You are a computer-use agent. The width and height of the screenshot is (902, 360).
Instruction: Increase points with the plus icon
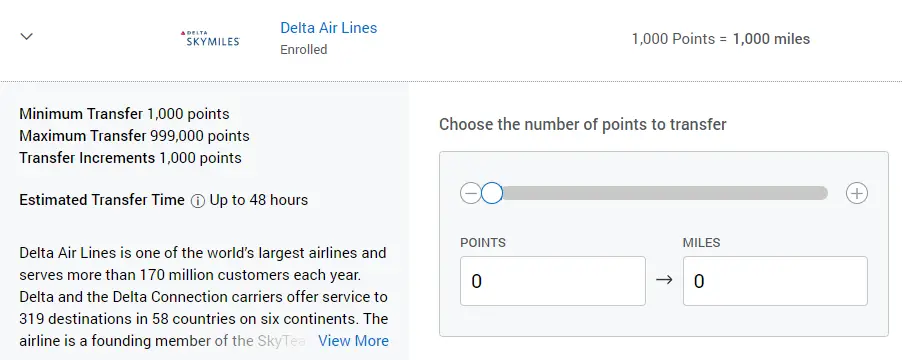pos(857,194)
